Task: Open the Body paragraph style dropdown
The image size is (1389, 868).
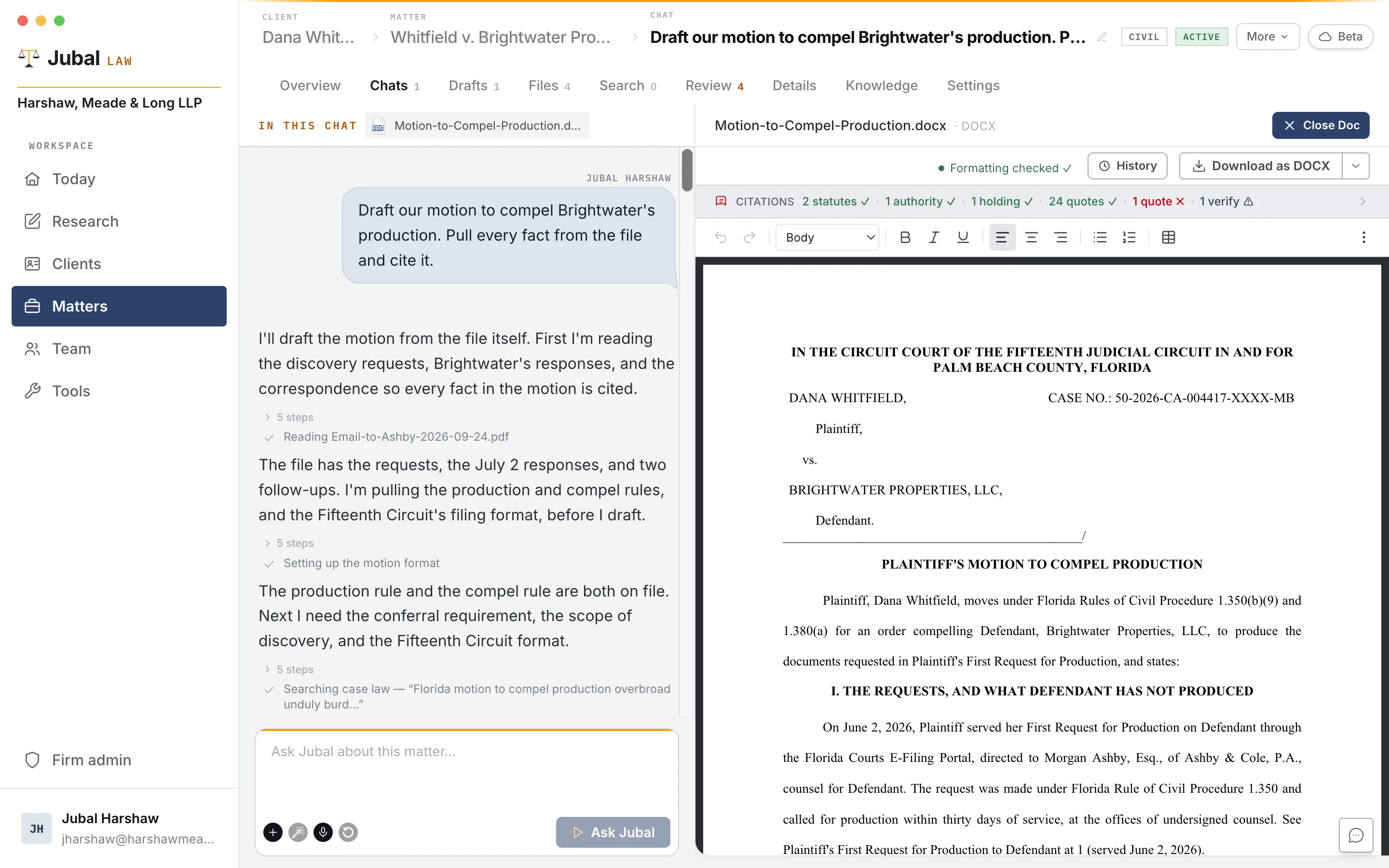Action: pyautogui.click(x=827, y=237)
